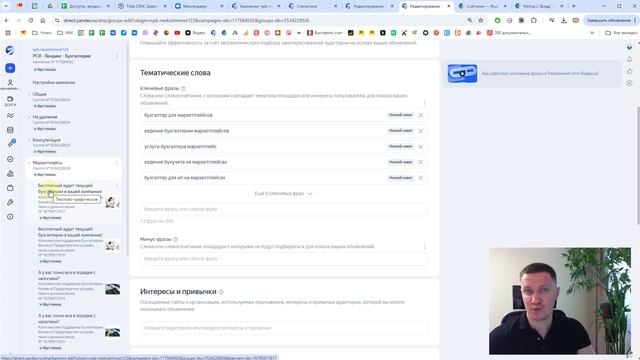Click the key phrase input field
The width and height of the screenshot is (640, 360).
click(283, 209)
